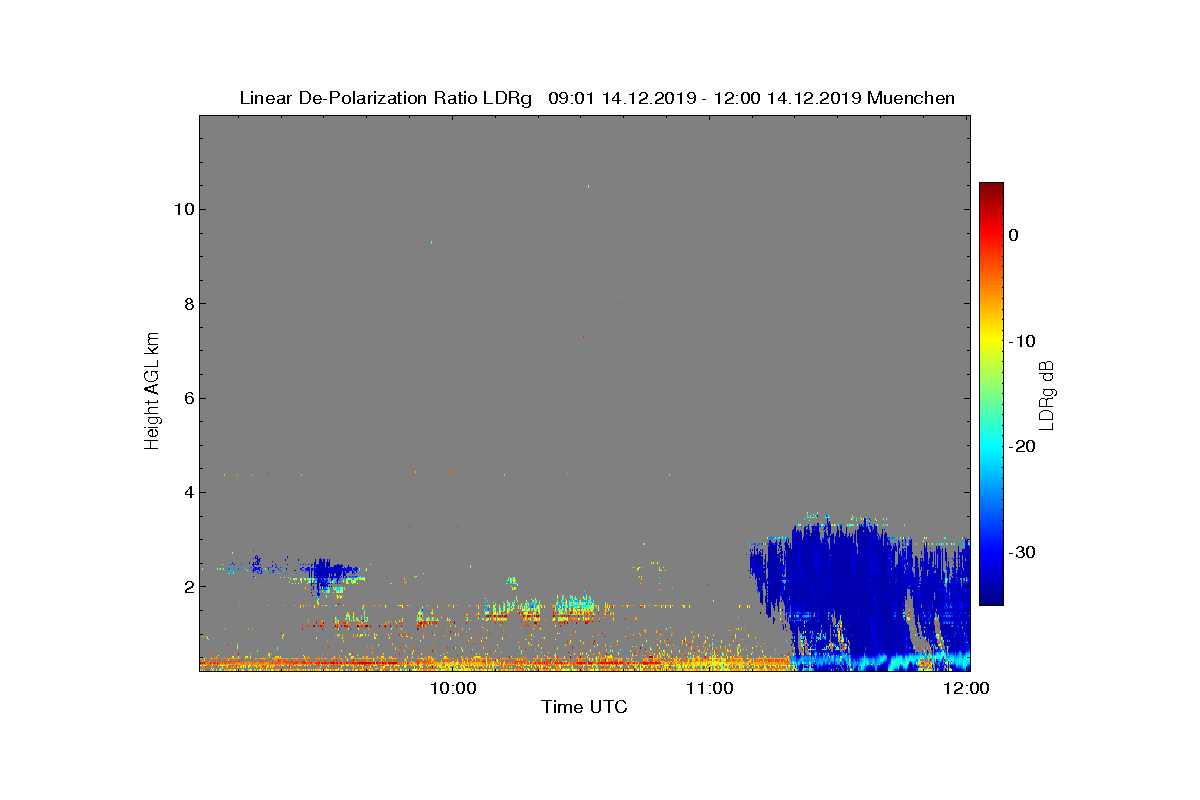1200x800 pixels.
Task: Click the colorbar -20 label
Action: (1021, 447)
